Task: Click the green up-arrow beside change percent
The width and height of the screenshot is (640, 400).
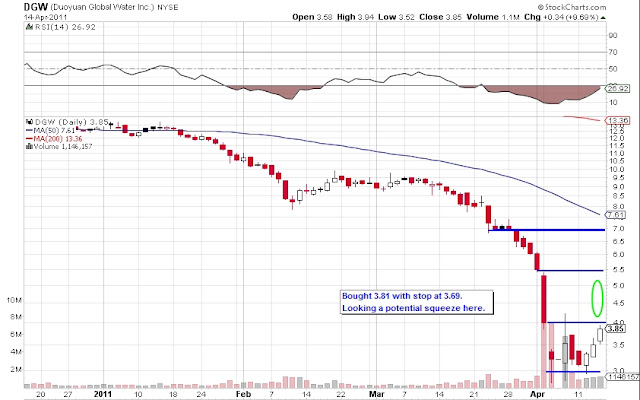Action: click(603, 18)
